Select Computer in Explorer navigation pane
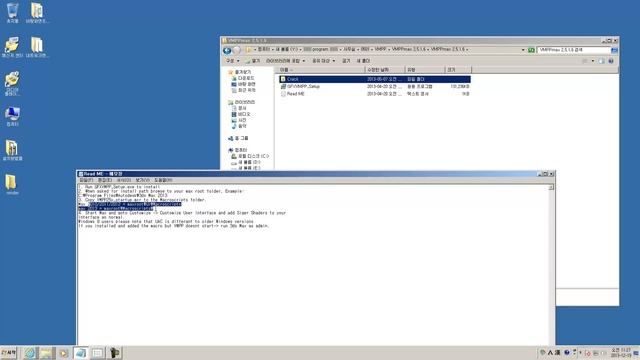 [238, 150]
